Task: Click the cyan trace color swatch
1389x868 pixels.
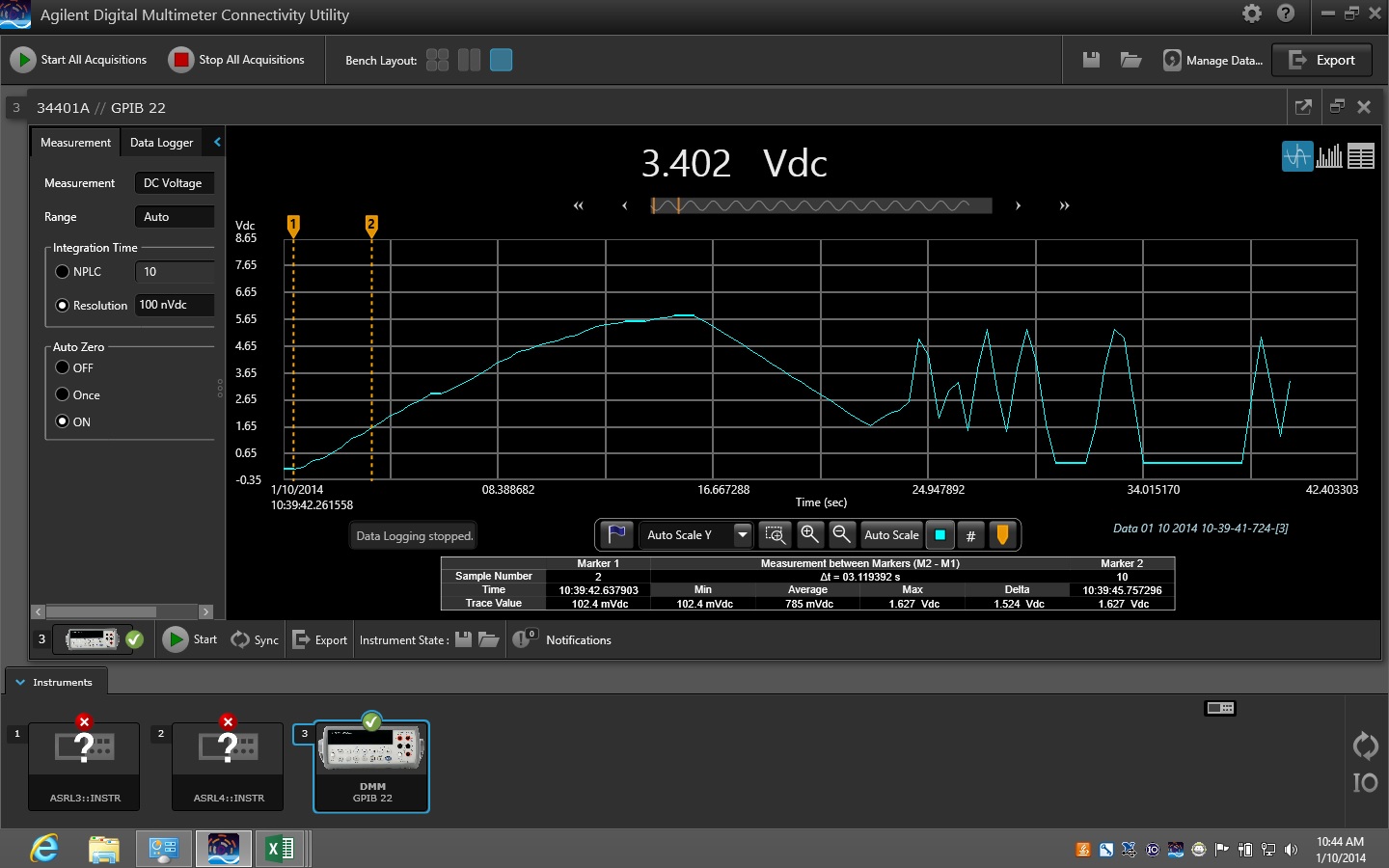Action: click(940, 534)
